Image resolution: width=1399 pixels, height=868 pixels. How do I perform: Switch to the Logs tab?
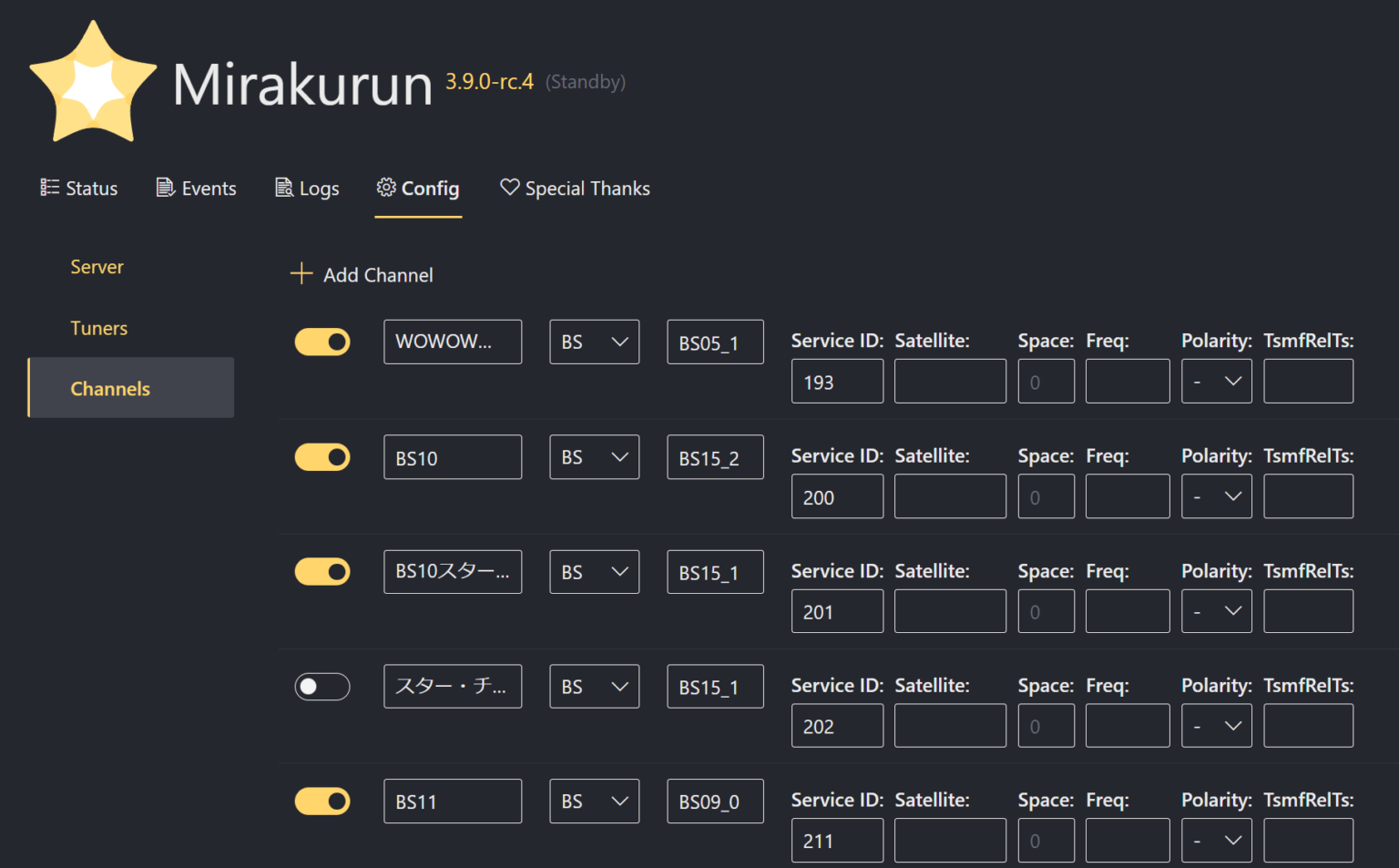(x=308, y=189)
